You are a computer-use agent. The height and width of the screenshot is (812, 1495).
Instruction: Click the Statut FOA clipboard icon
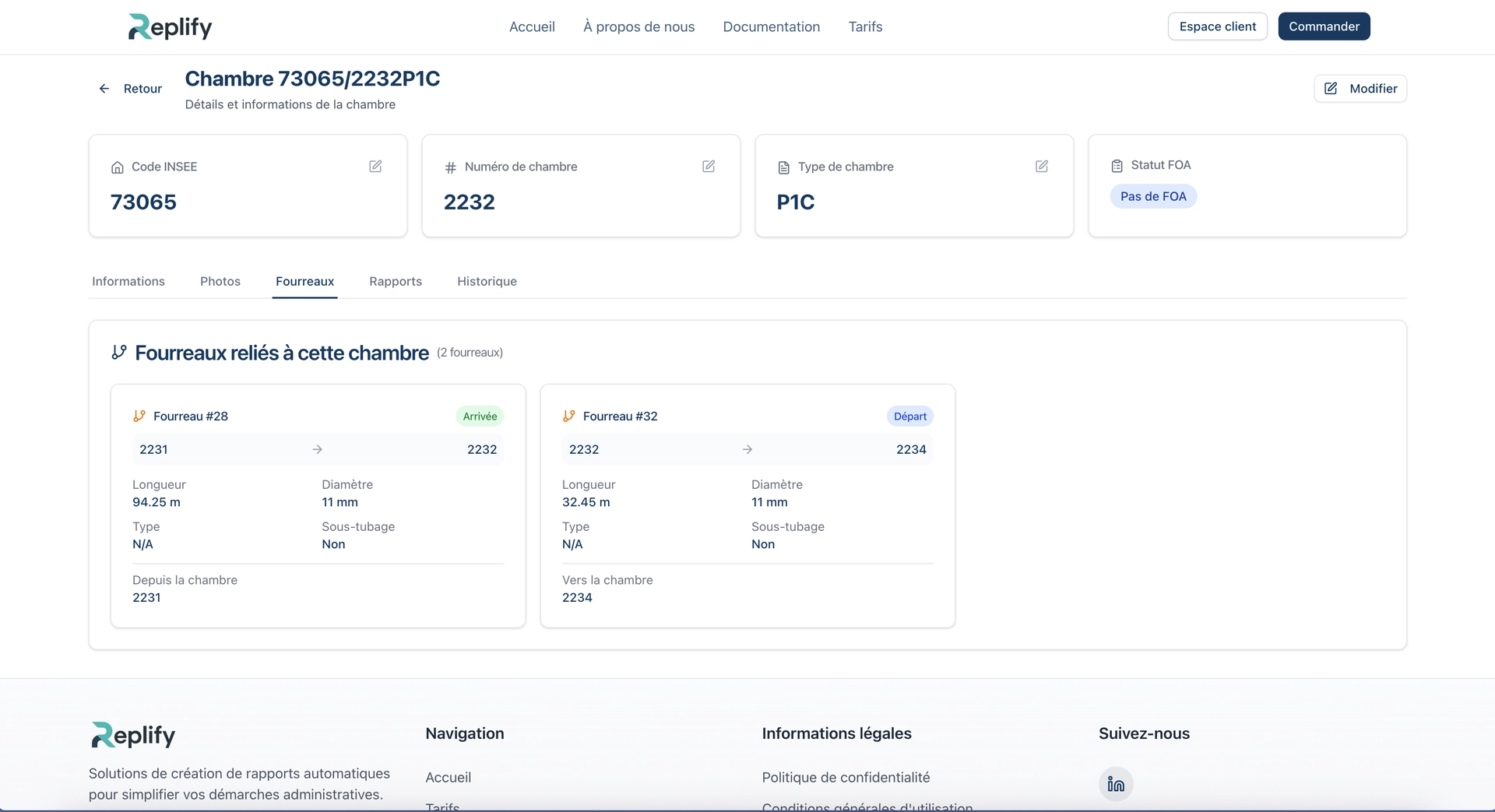(1117, 166)
